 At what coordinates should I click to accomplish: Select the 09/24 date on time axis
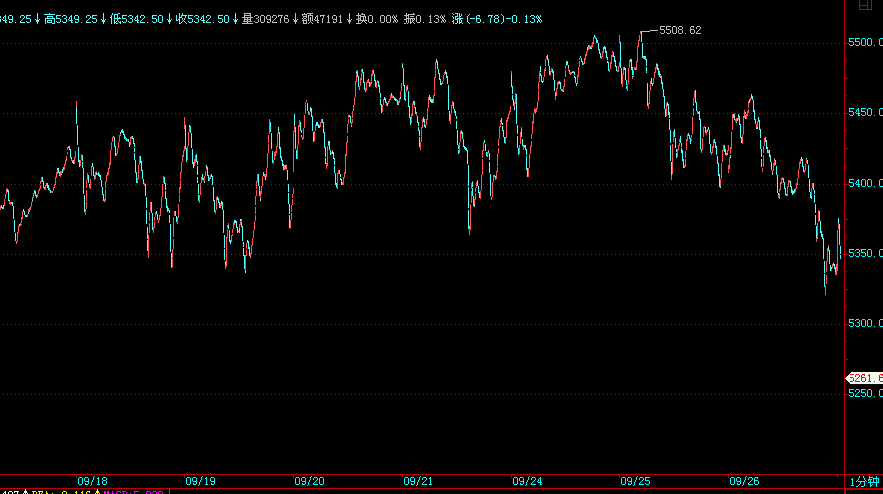(x=526, y=481)
